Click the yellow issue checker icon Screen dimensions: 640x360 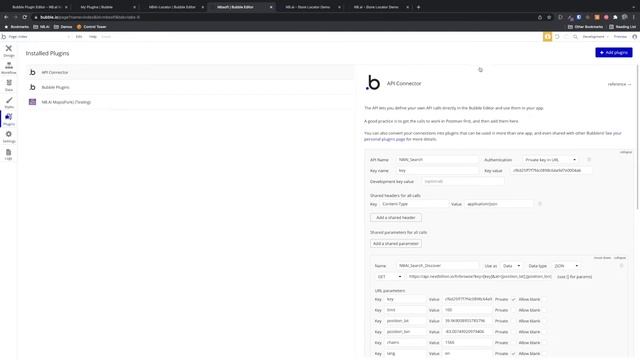[x=547, y=37]
